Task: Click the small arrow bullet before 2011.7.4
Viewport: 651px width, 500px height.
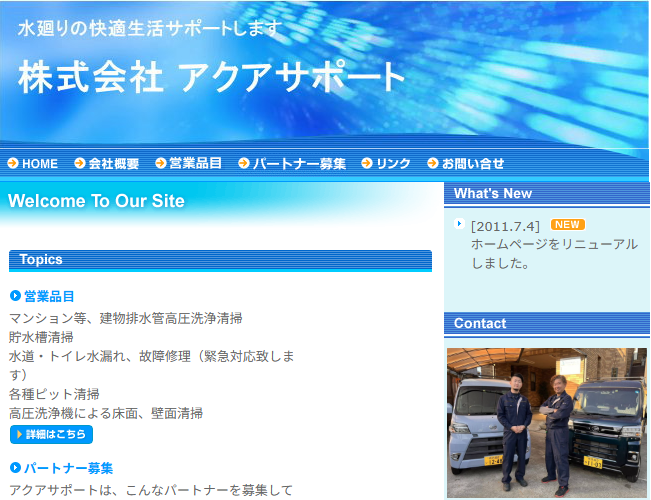Action: coord(459,225)
